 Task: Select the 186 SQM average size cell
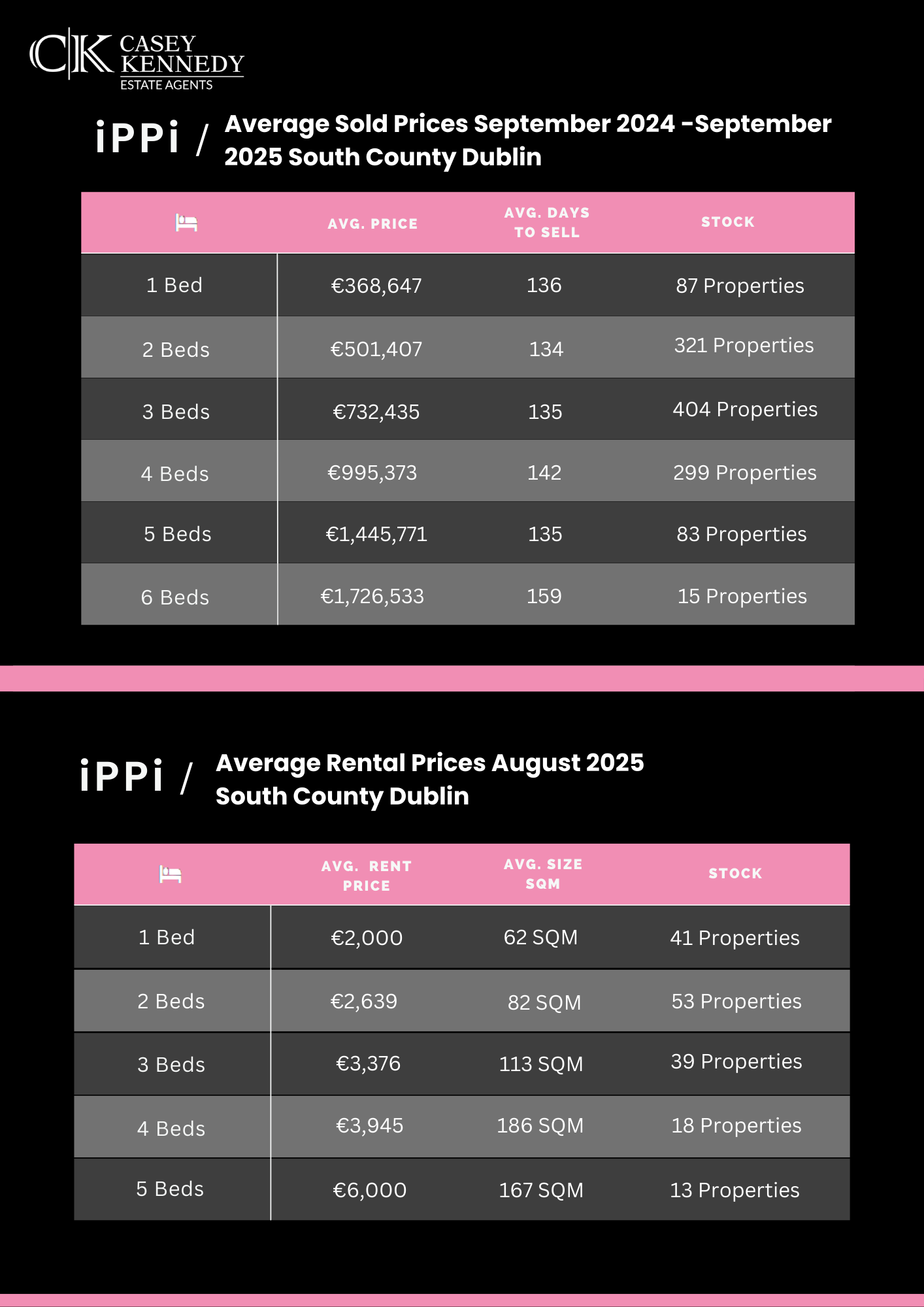click(x=540, y=1125)
